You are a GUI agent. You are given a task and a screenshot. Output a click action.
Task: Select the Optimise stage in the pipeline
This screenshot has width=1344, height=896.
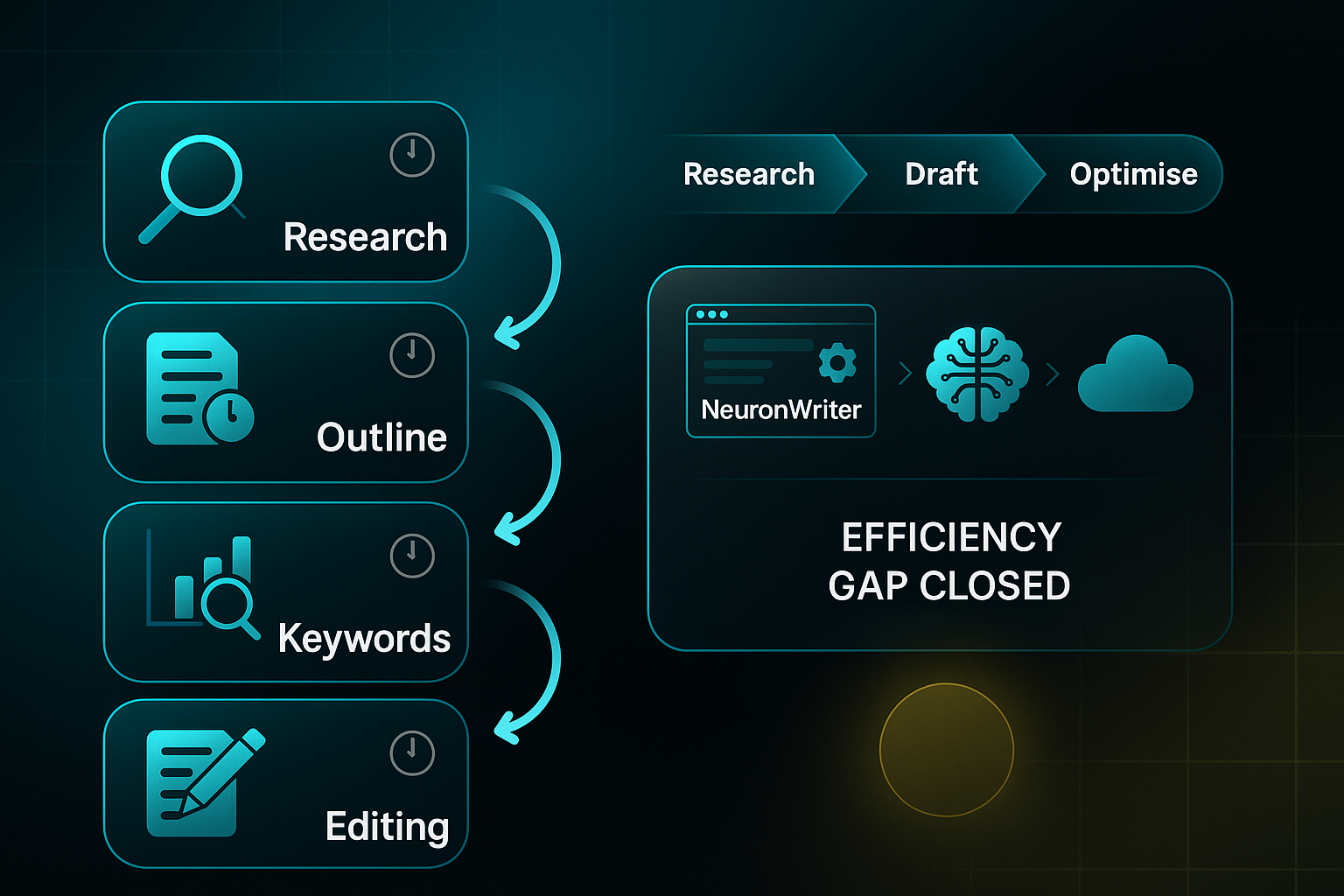coord(1133,174)
